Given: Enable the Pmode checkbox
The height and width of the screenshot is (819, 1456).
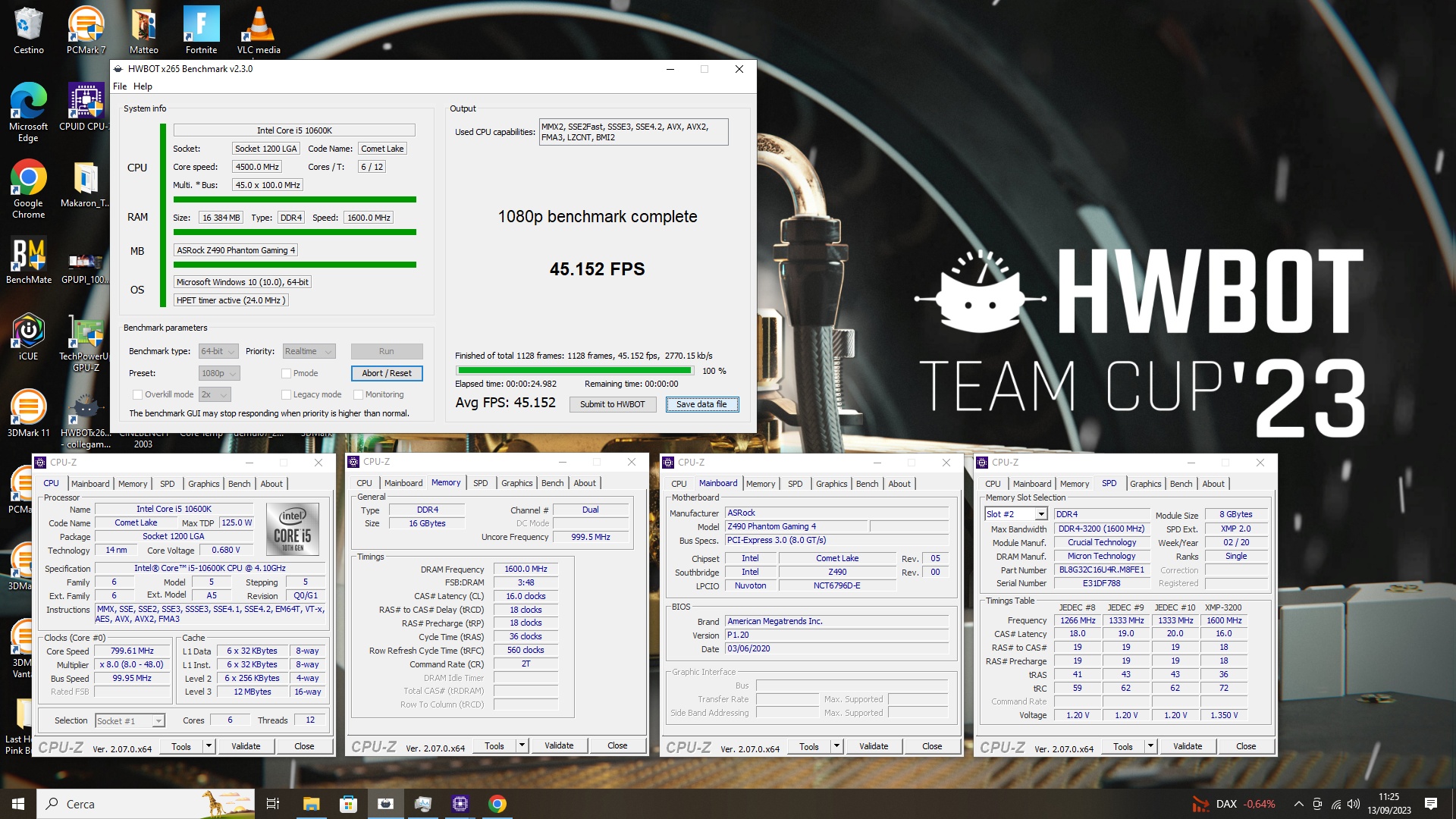Looking at the screenshot, I should click(286, 373).
